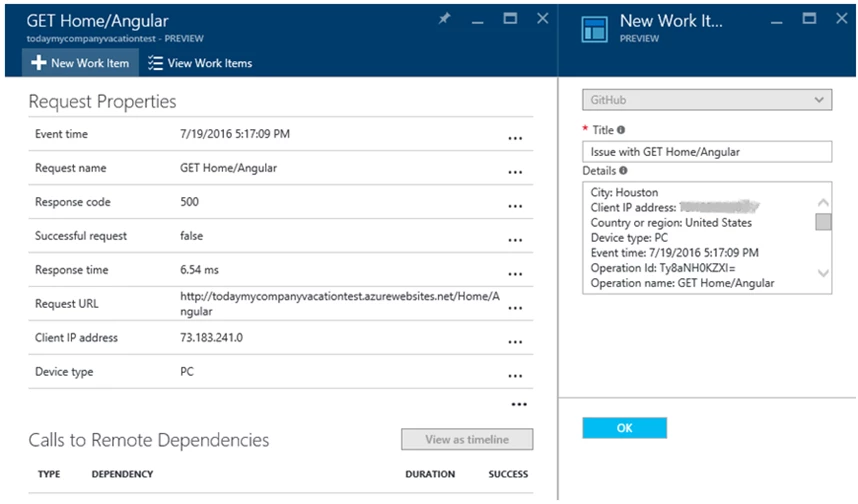
Task: Click the Request Properties heading
Action: [x=102, y=101]
